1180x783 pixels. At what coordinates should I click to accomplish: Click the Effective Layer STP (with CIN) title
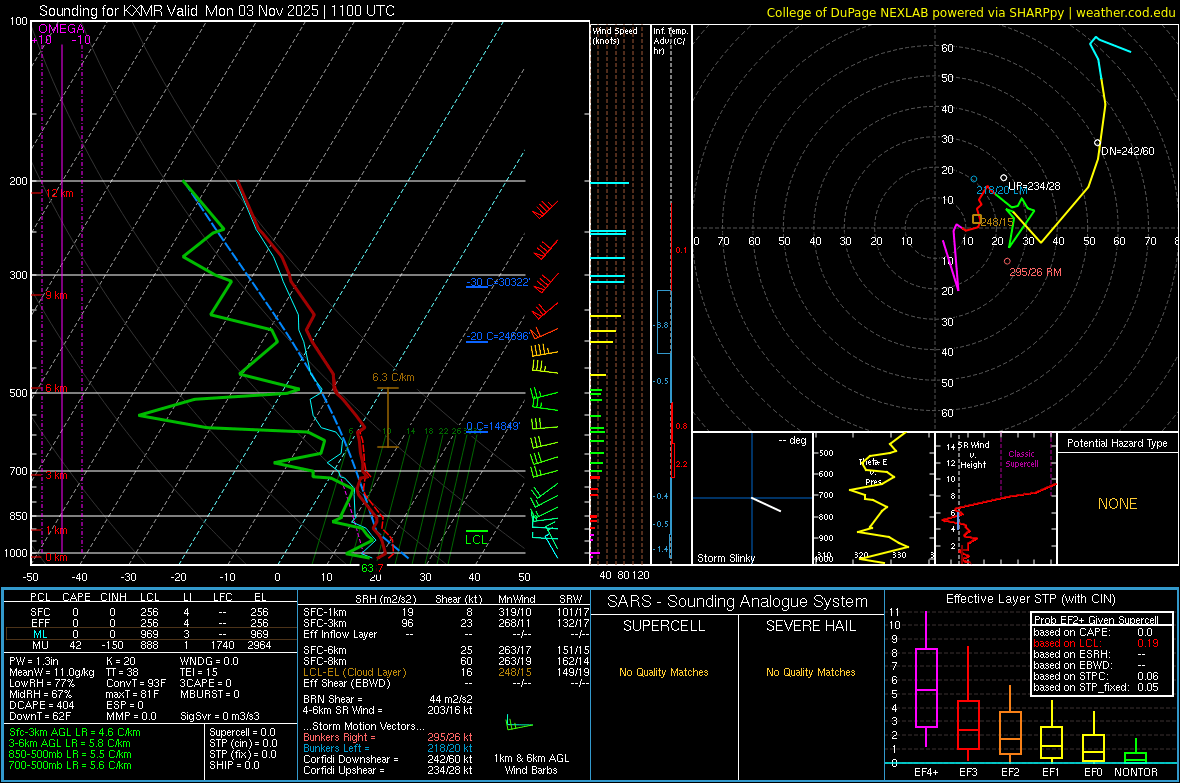pos(1030,599)
